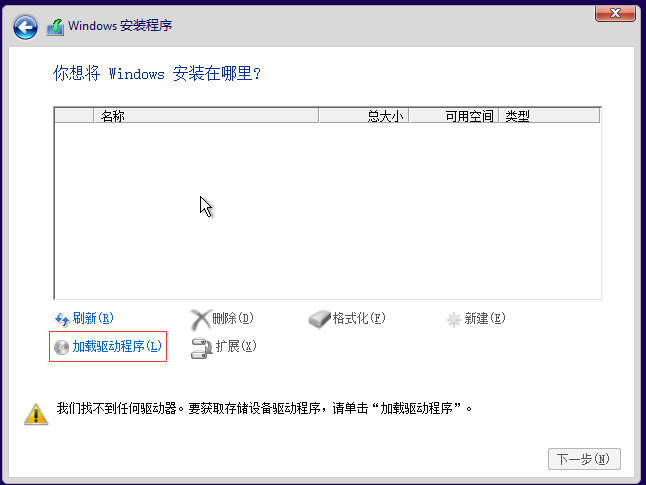The image size is (646, 485).
Task: Click the warning text 我们找不到任何驱动器
Action: 117,408
